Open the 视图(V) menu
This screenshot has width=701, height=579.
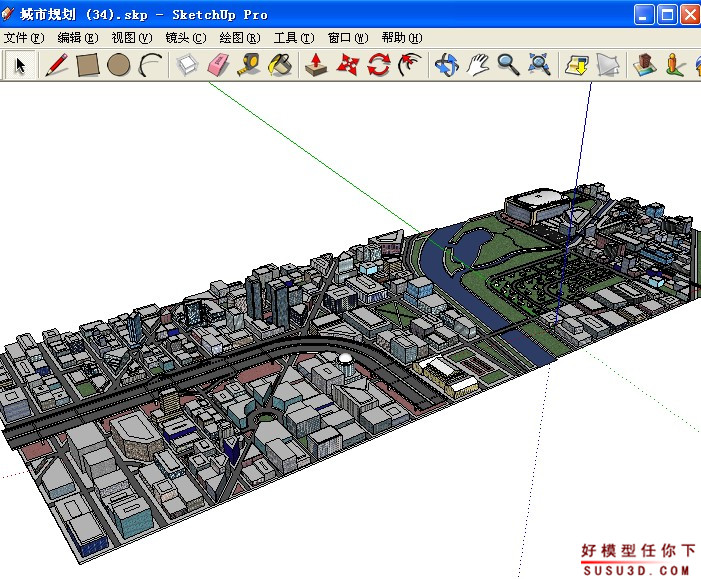tap(132, 38)
